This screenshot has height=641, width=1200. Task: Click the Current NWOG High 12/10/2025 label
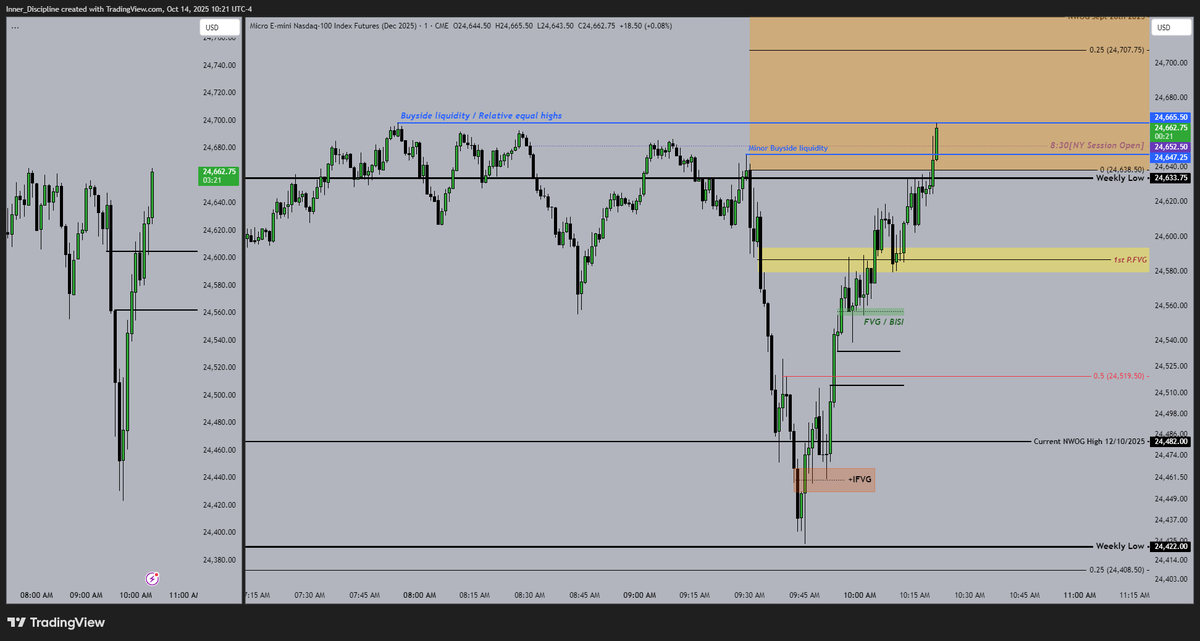[1090, 441]
